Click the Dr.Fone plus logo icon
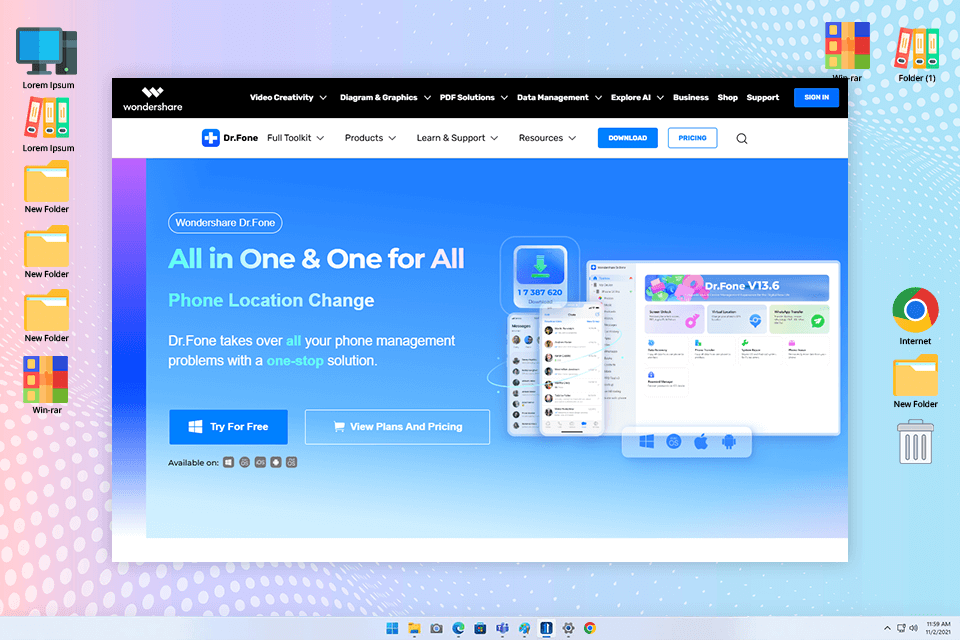The height and width of the screenshot is (640, 960). click(x=211, y=138)
